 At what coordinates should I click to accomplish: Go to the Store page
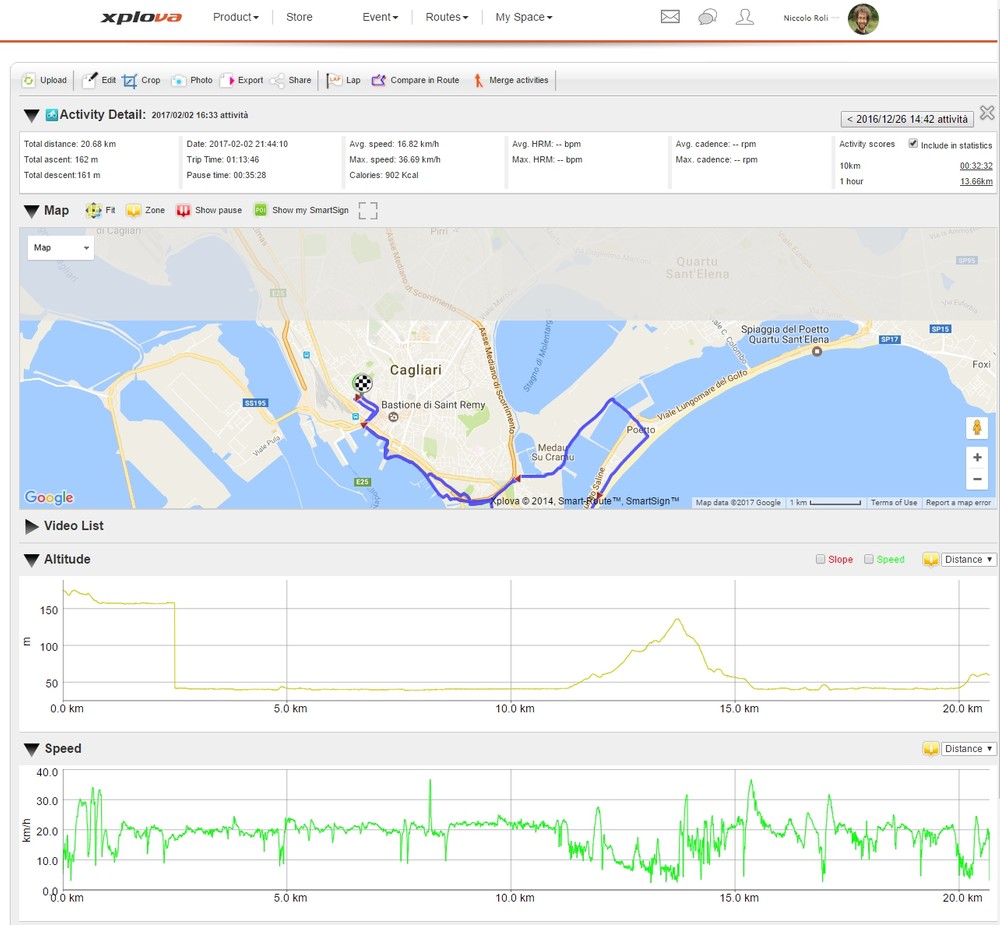tap(299, 17)
